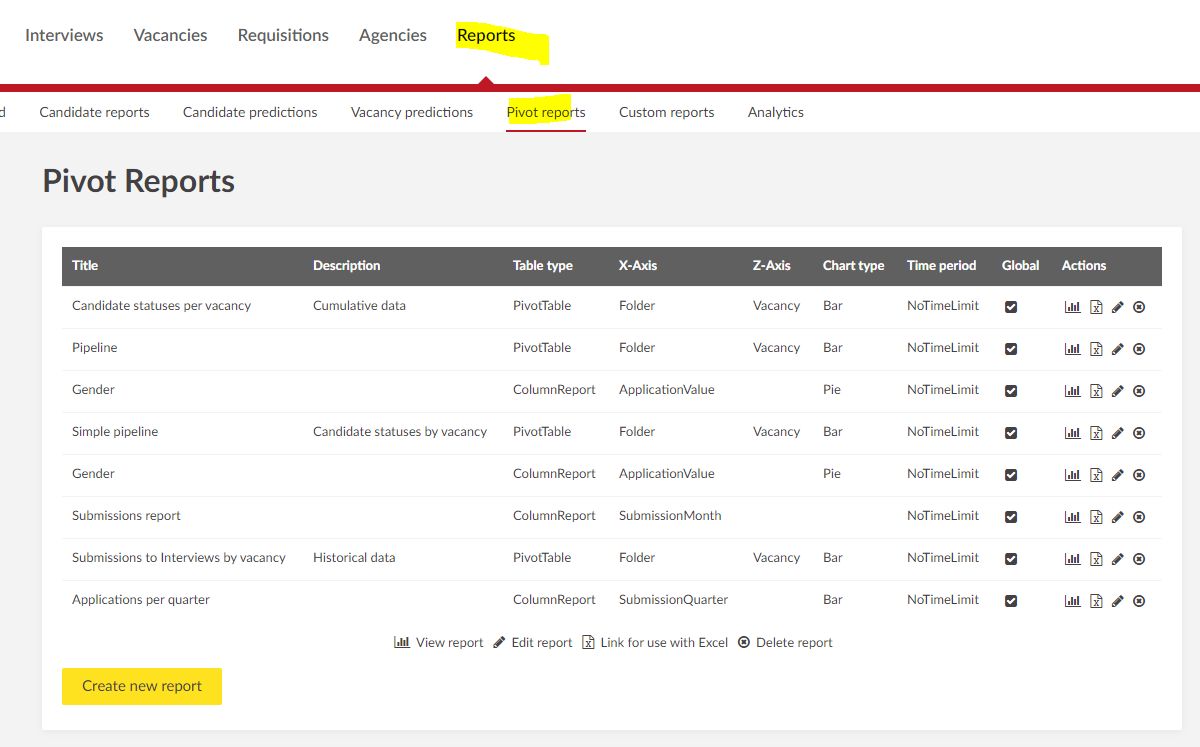Delete the Submissions report
Image resolution: width=1200 pixels, height=747 pixels.
pyautogui.click(x=1139, y=517)
